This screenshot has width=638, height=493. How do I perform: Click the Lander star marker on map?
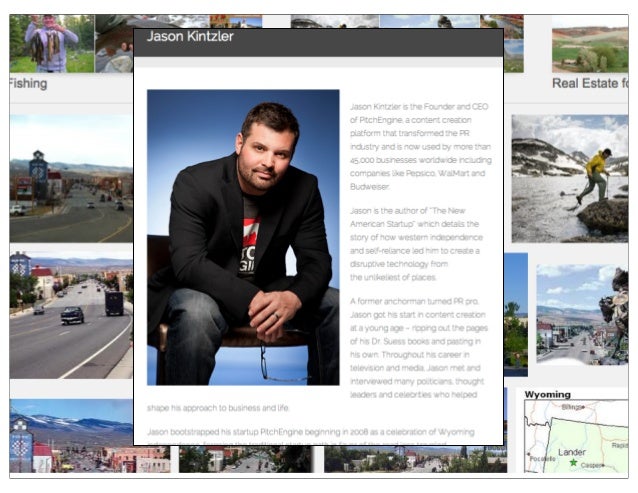coord(573,462)
